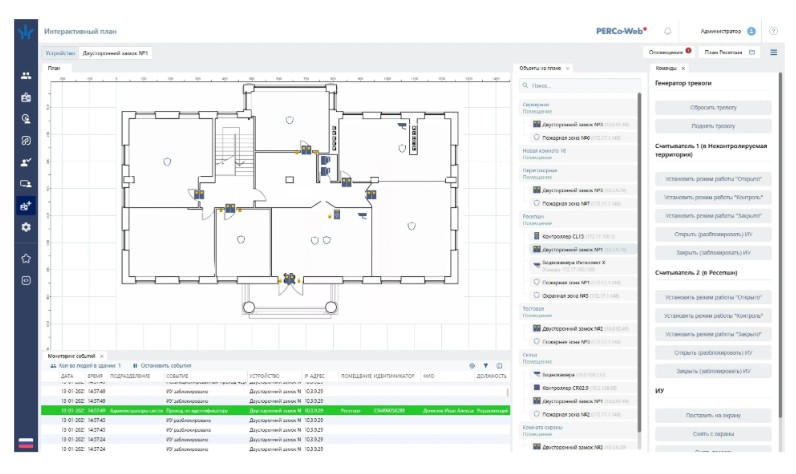Click the Сбросить тревогу button
The image size is (796, 474).
point(712,105)
